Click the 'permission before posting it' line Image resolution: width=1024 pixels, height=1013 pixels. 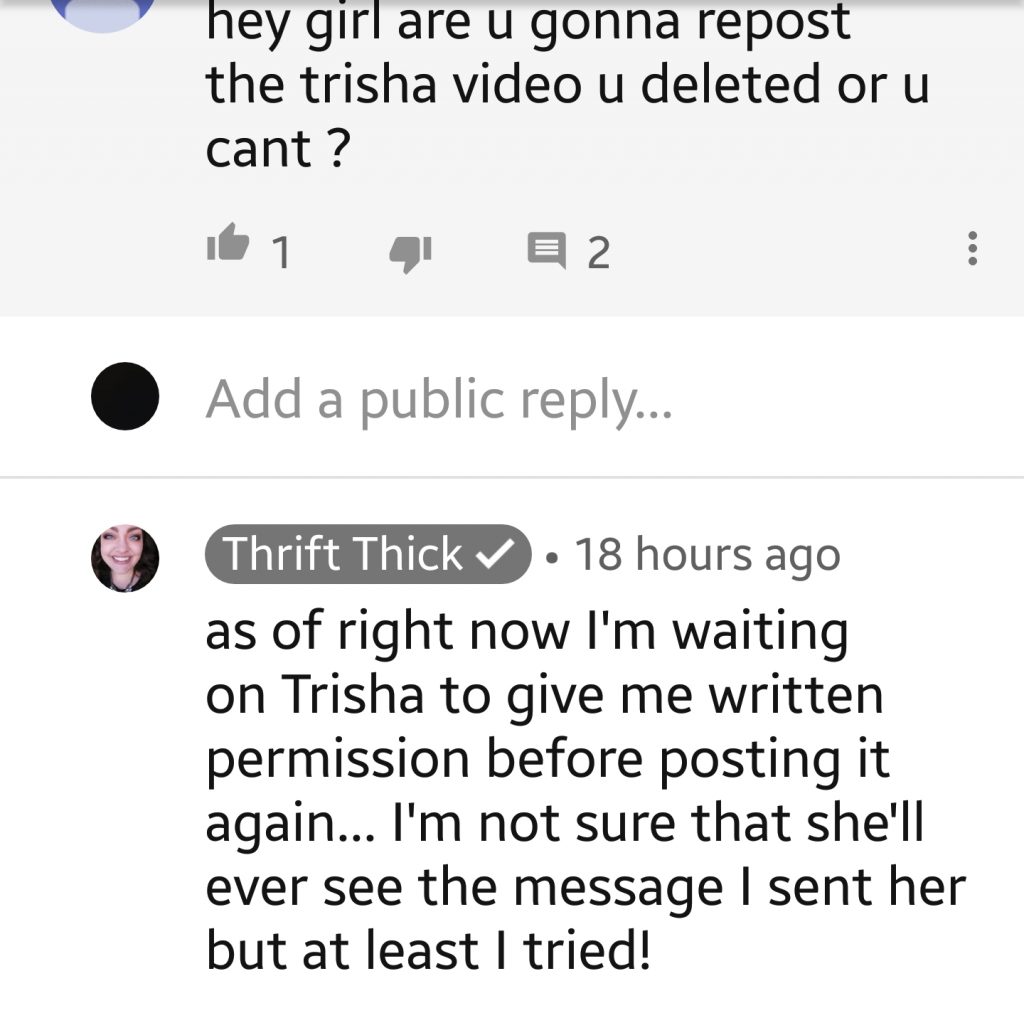coord(547,760)
